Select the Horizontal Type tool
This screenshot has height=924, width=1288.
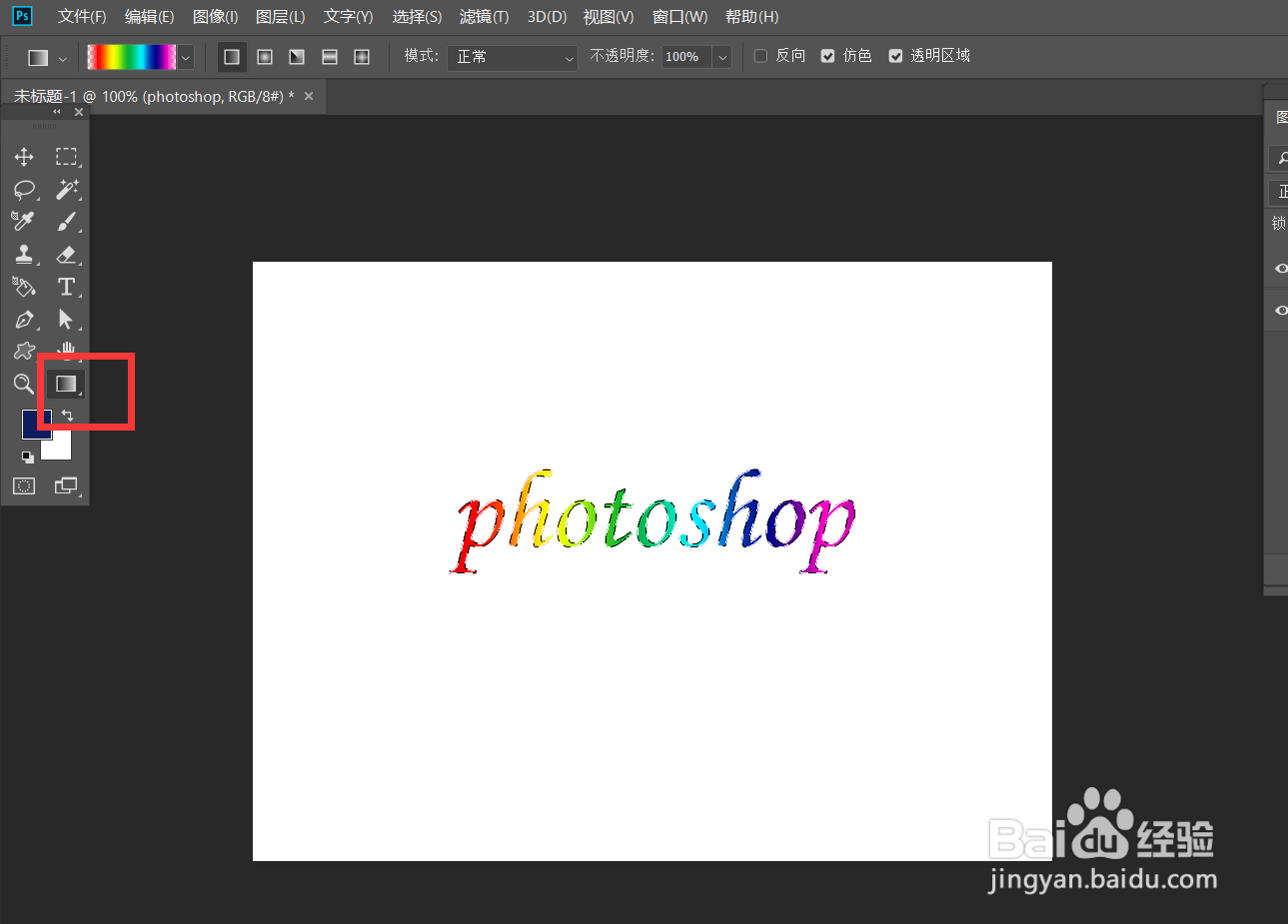click(66, 287)
